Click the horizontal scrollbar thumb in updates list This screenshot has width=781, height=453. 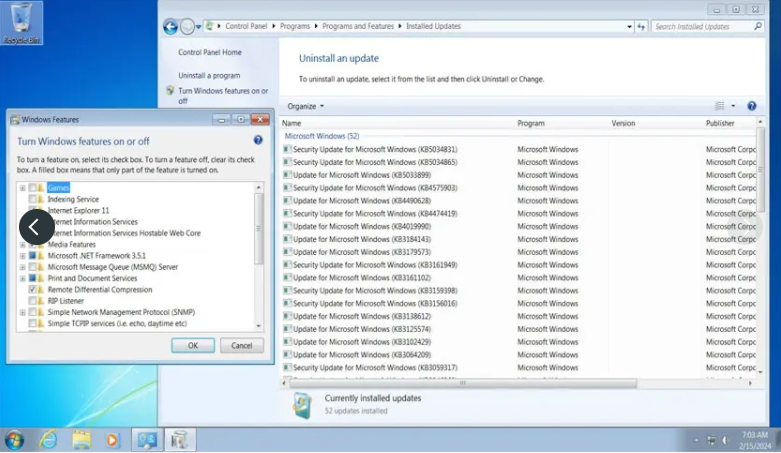coord(463,383)
